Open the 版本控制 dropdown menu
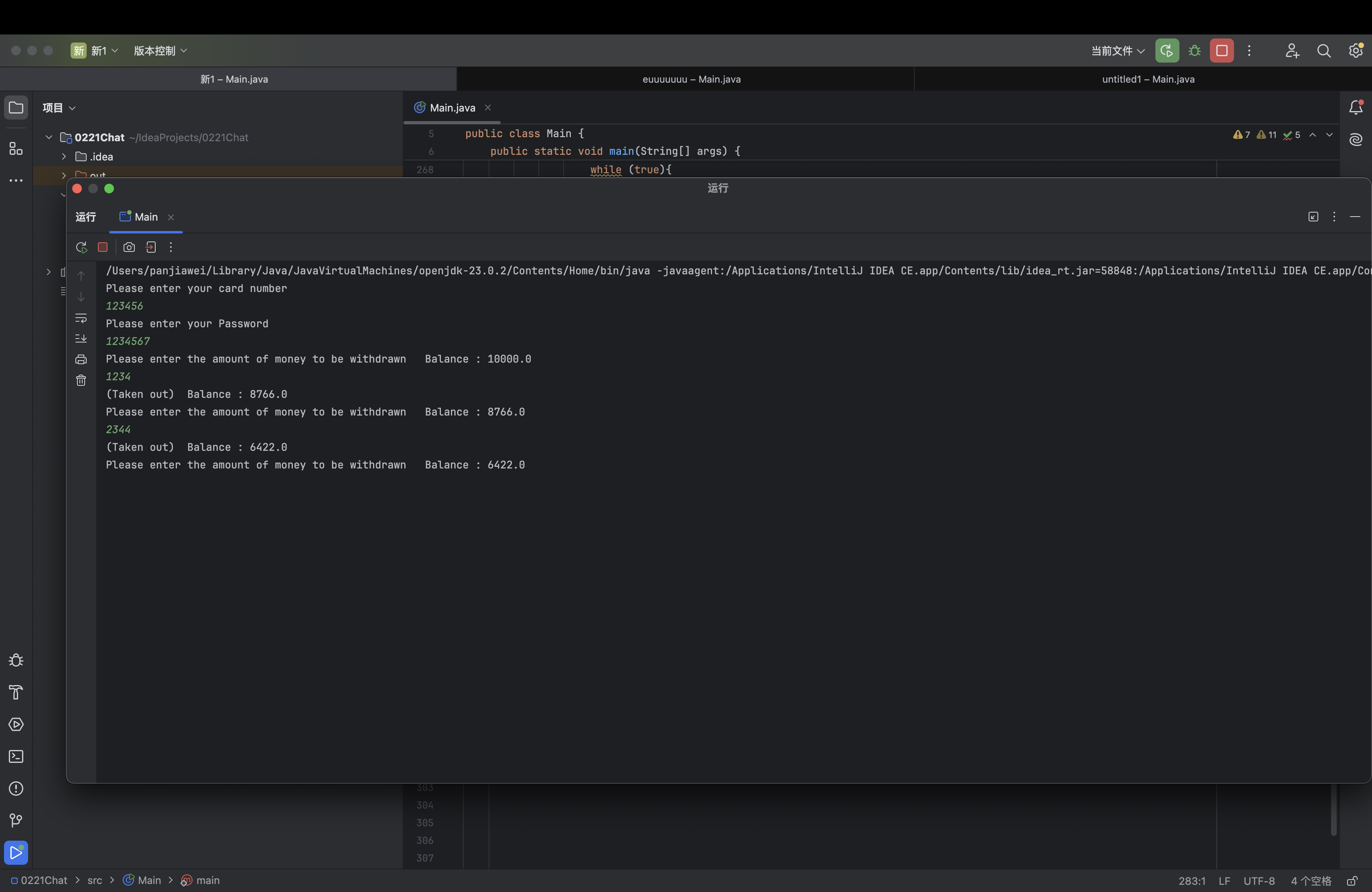 click(x=160, y=51)
